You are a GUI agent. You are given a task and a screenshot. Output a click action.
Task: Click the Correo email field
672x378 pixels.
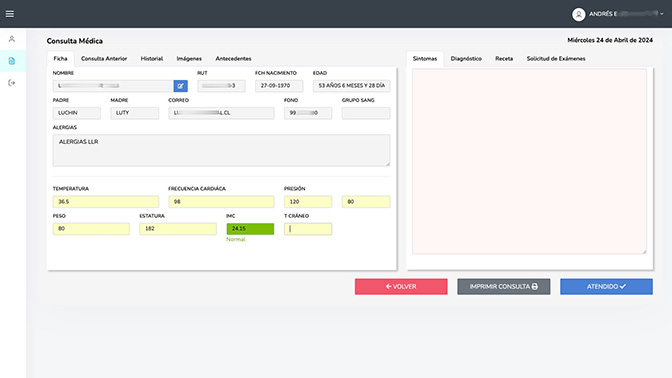(x=221, y=113)
